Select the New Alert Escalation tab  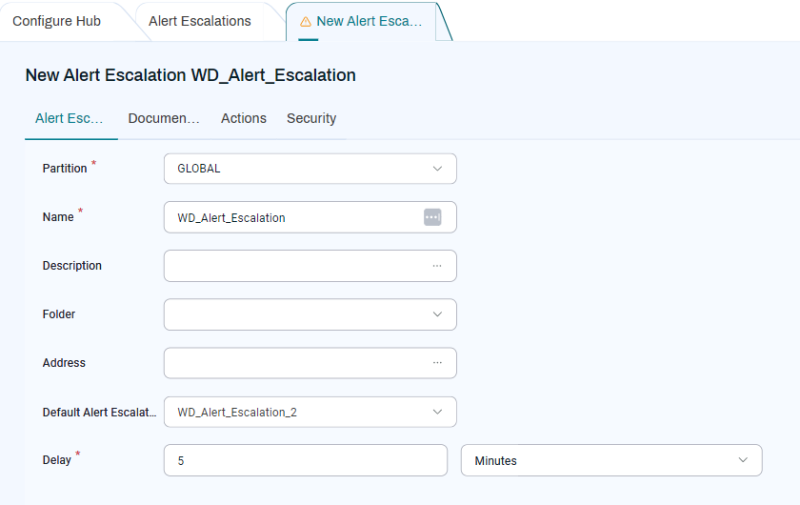(x=369, y=21)
